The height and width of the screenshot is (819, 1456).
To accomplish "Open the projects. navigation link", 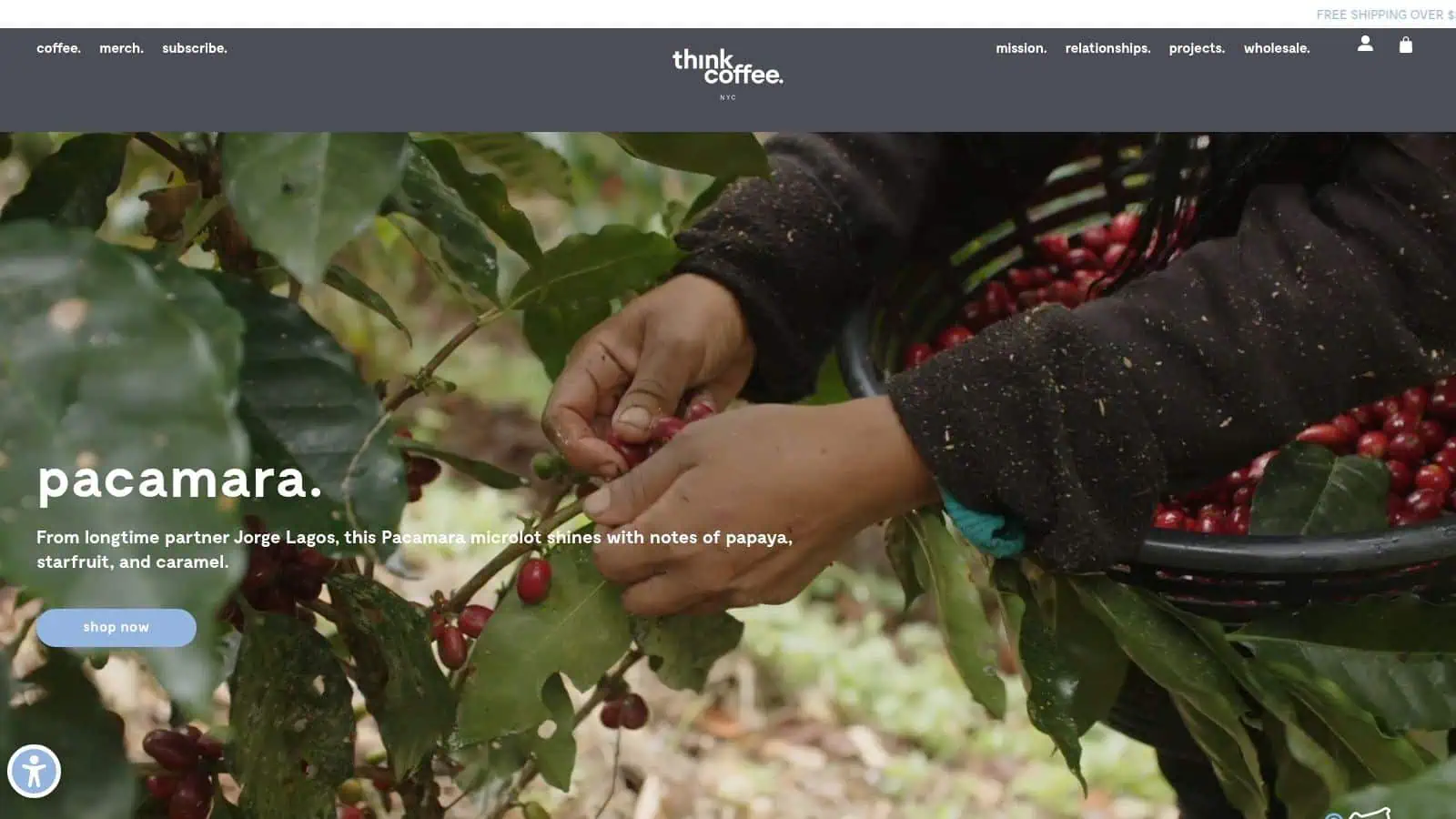I will pyautogui.click(x=1197, y=48).
